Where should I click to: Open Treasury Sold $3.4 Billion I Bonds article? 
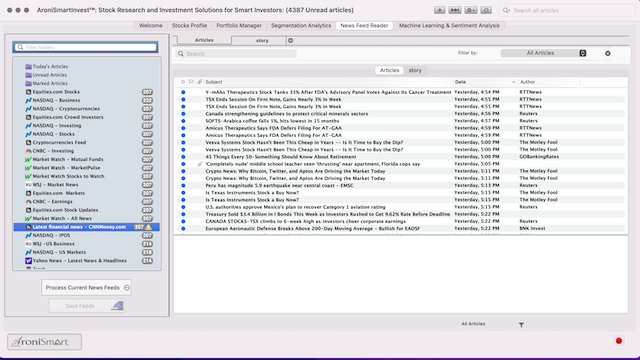point(328,214)
